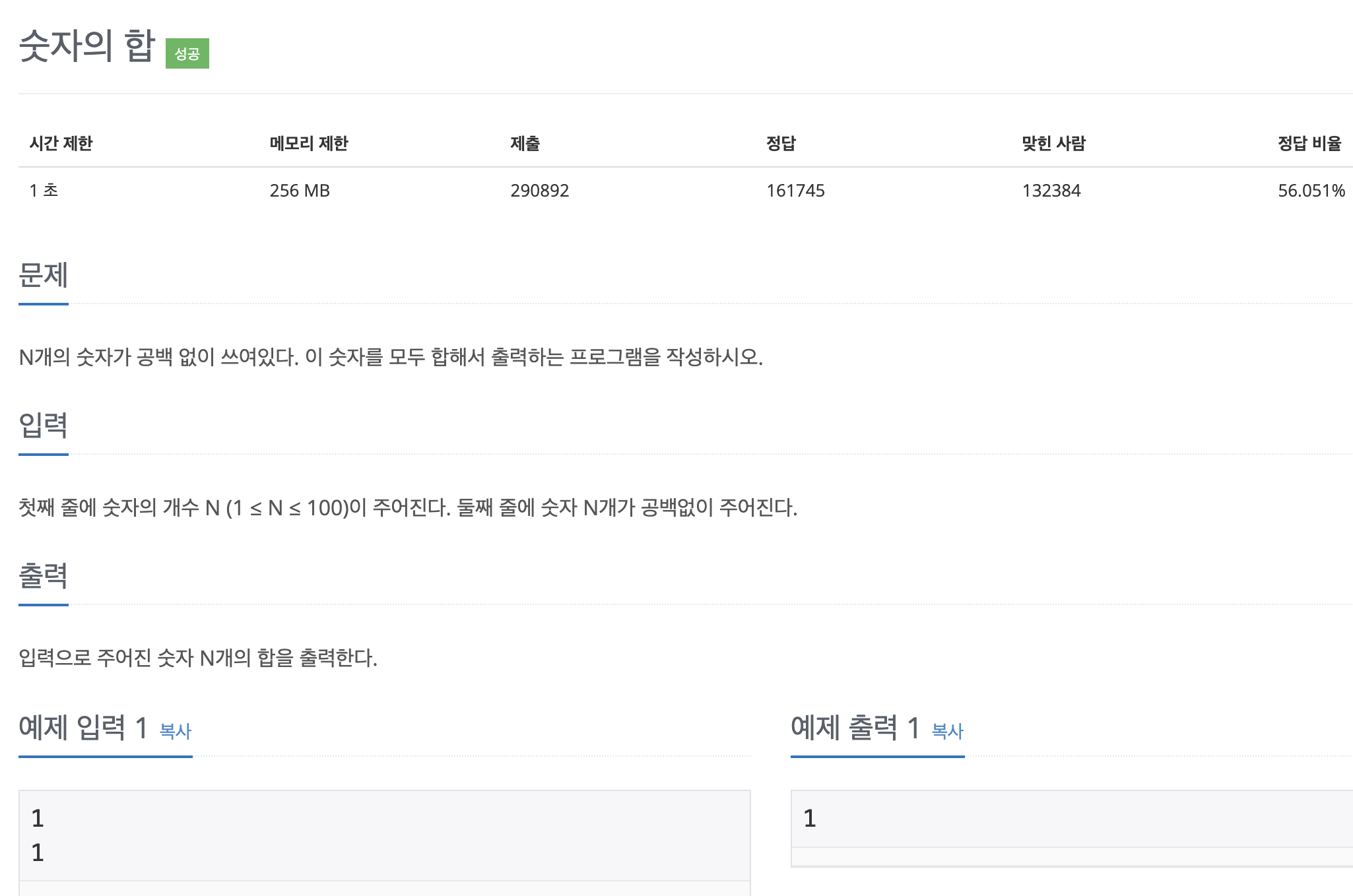The width and height of the screenshot is (1353, 896).
Task: Click the 문제 section heading
Action: (44, 275)
